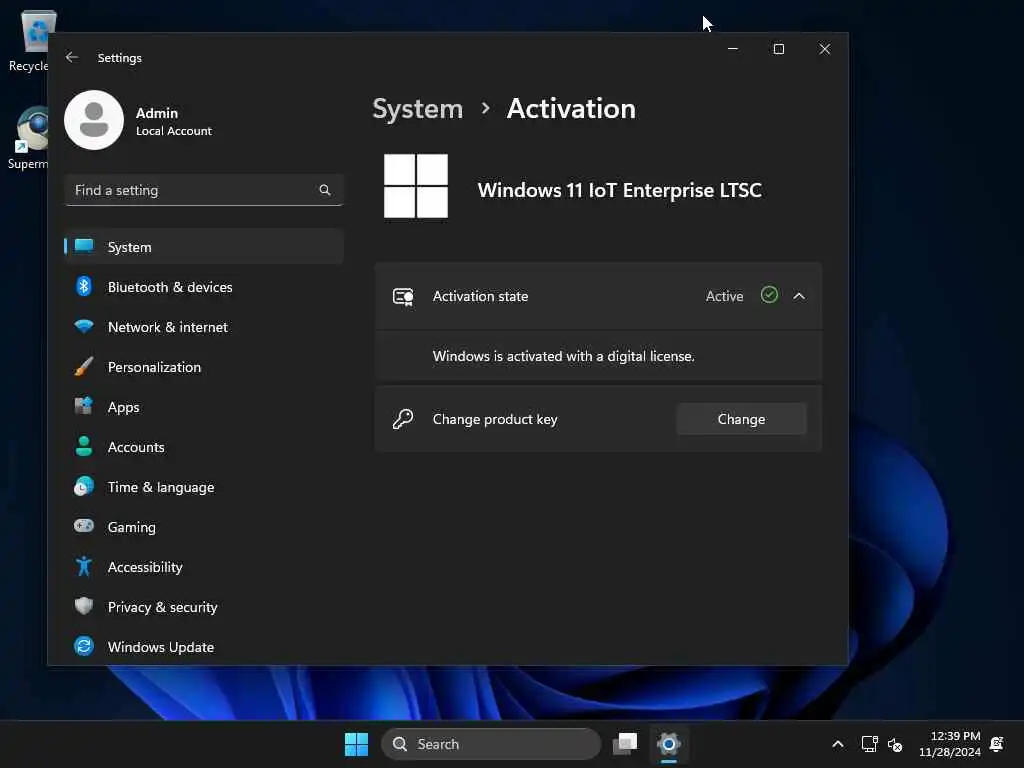The image size is (1024, 768).
Task: Select System in the sidebar
Action: coord(204,247)
